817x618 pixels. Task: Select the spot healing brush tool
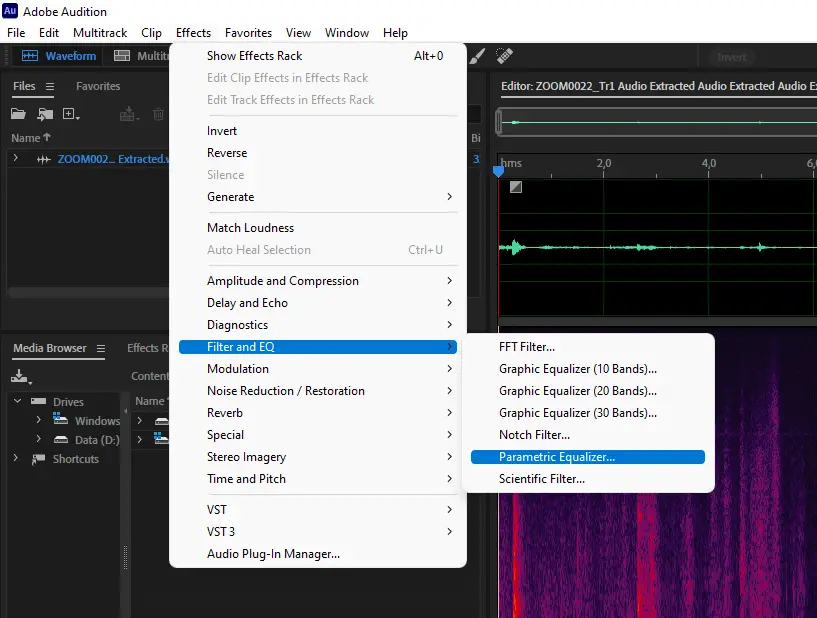point(504,56)
